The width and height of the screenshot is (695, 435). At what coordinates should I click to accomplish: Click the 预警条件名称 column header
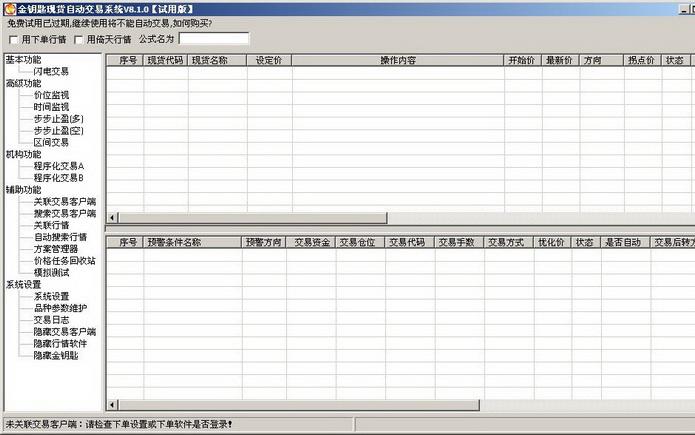pos(175,242)
